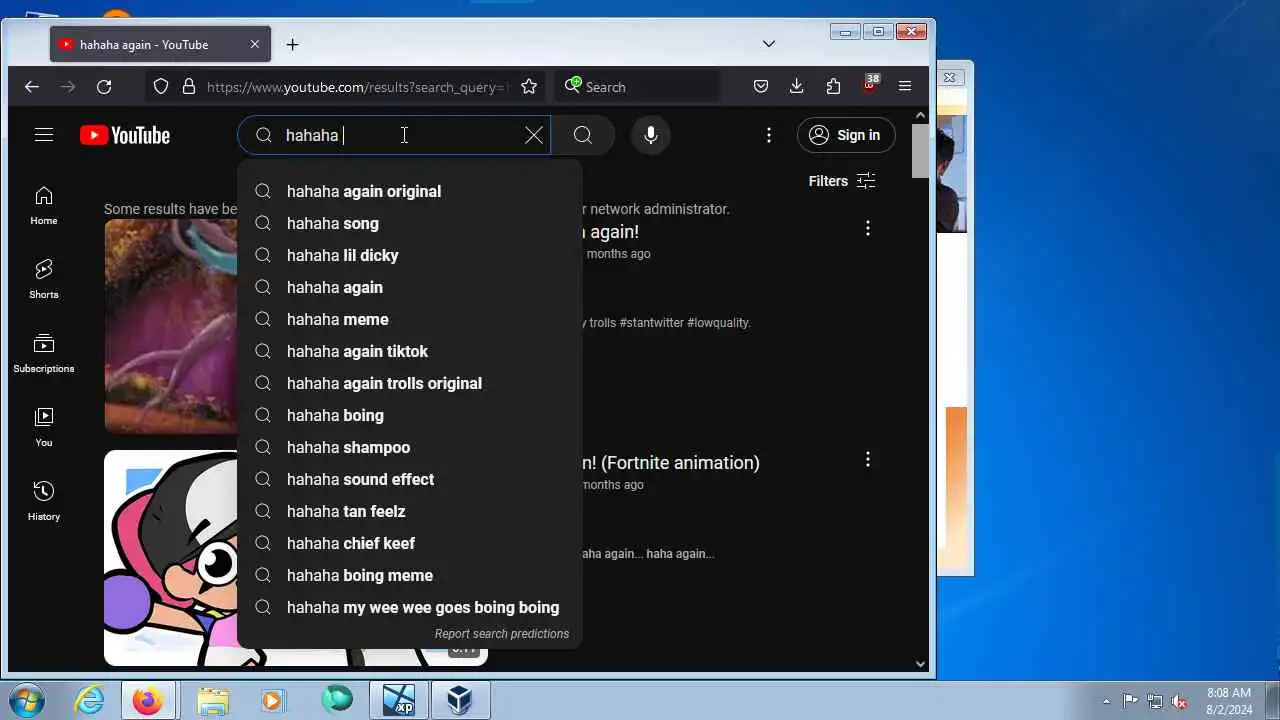The image size is (1280, 720).
Task: Open History in the YouTube sidebar
Action: coord(44,501)
